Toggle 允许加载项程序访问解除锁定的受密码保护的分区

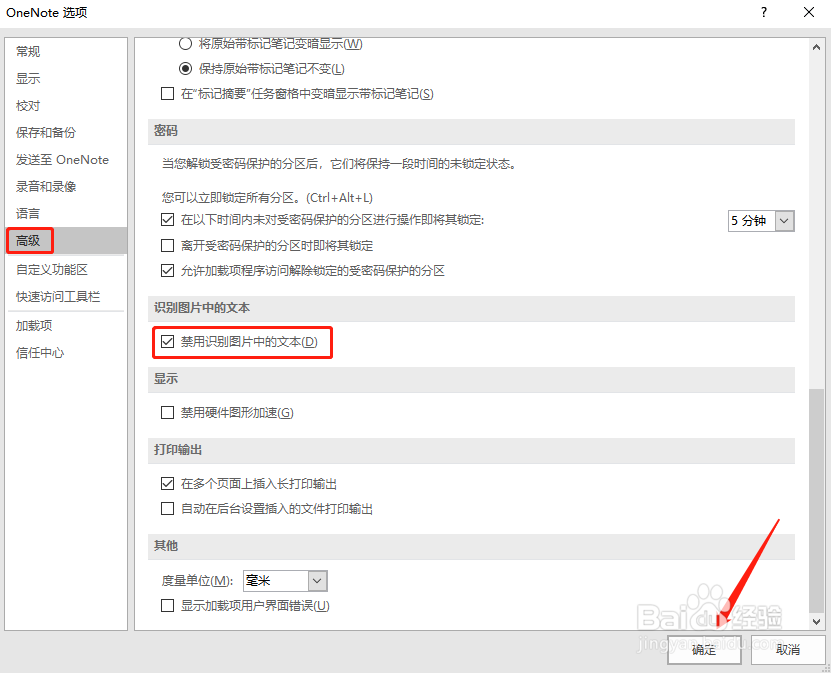167,271
